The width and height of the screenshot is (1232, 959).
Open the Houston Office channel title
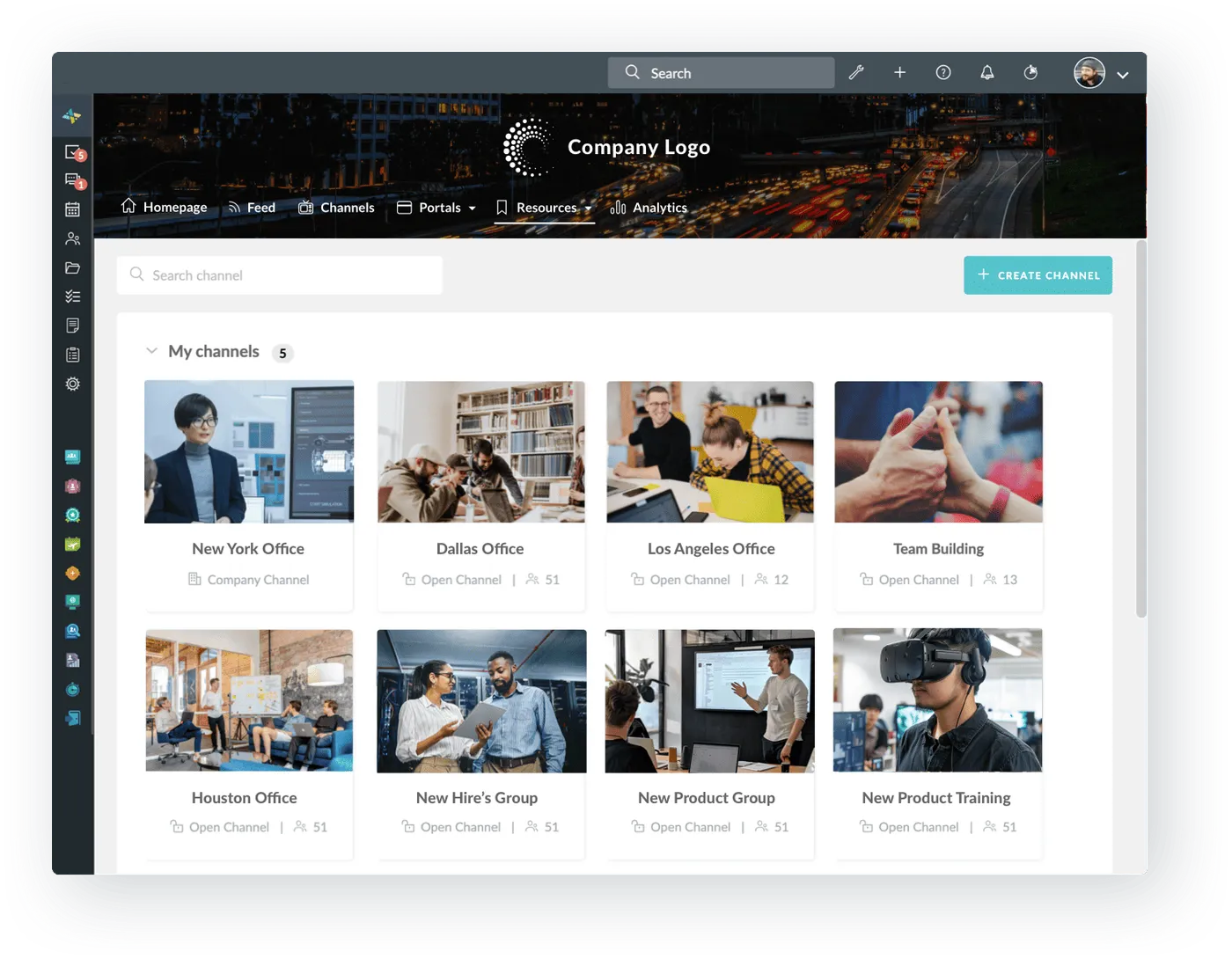tap(245, 798)
